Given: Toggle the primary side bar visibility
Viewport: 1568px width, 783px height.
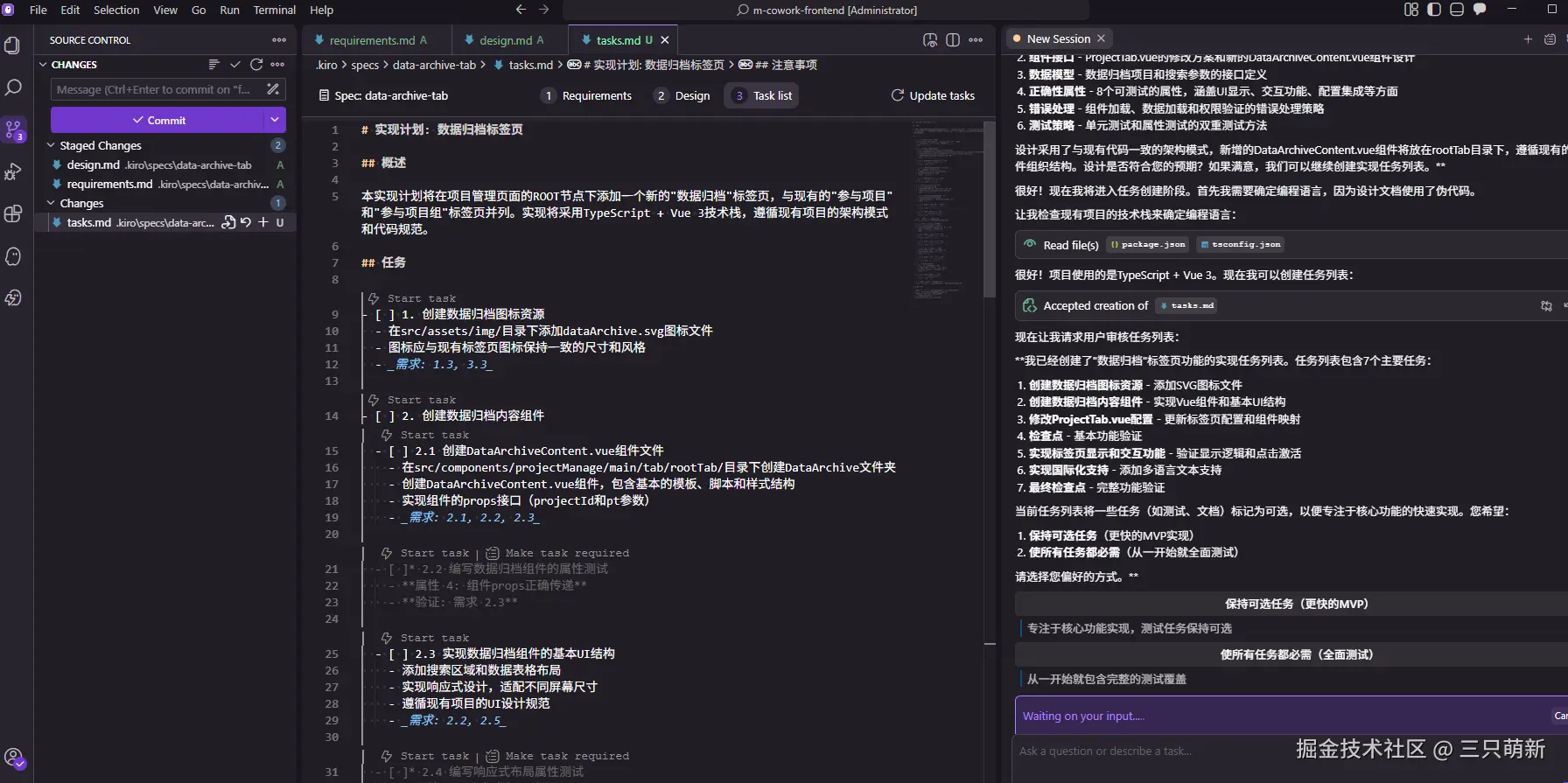Looking at the screenshot, I should (x=1434, y=10).
